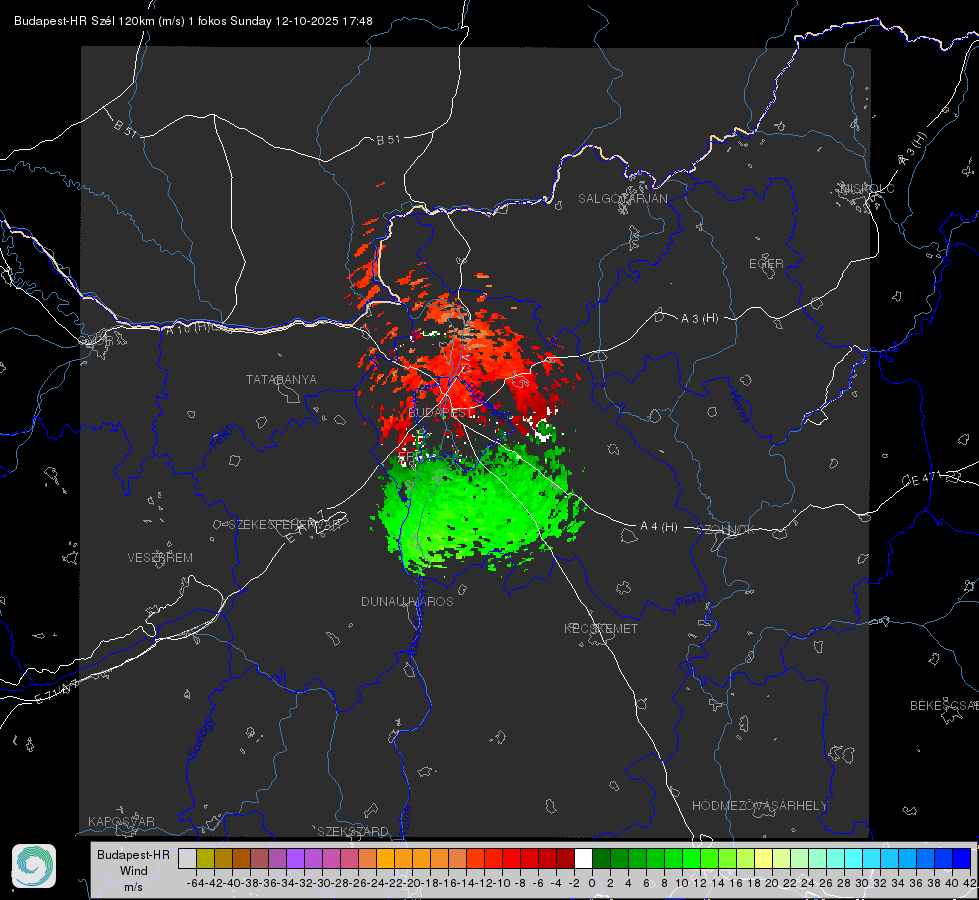Select the white swatch in the wind legend

[x=583, y=859]
